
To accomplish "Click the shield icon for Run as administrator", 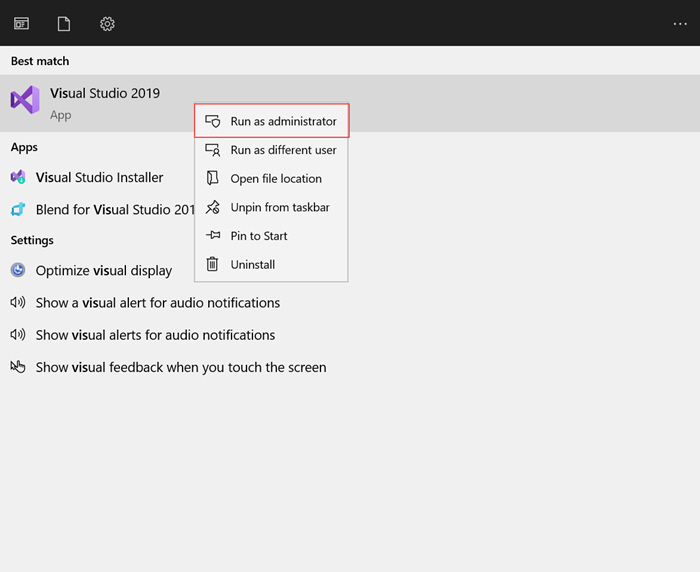I will [x=212, y=121].
